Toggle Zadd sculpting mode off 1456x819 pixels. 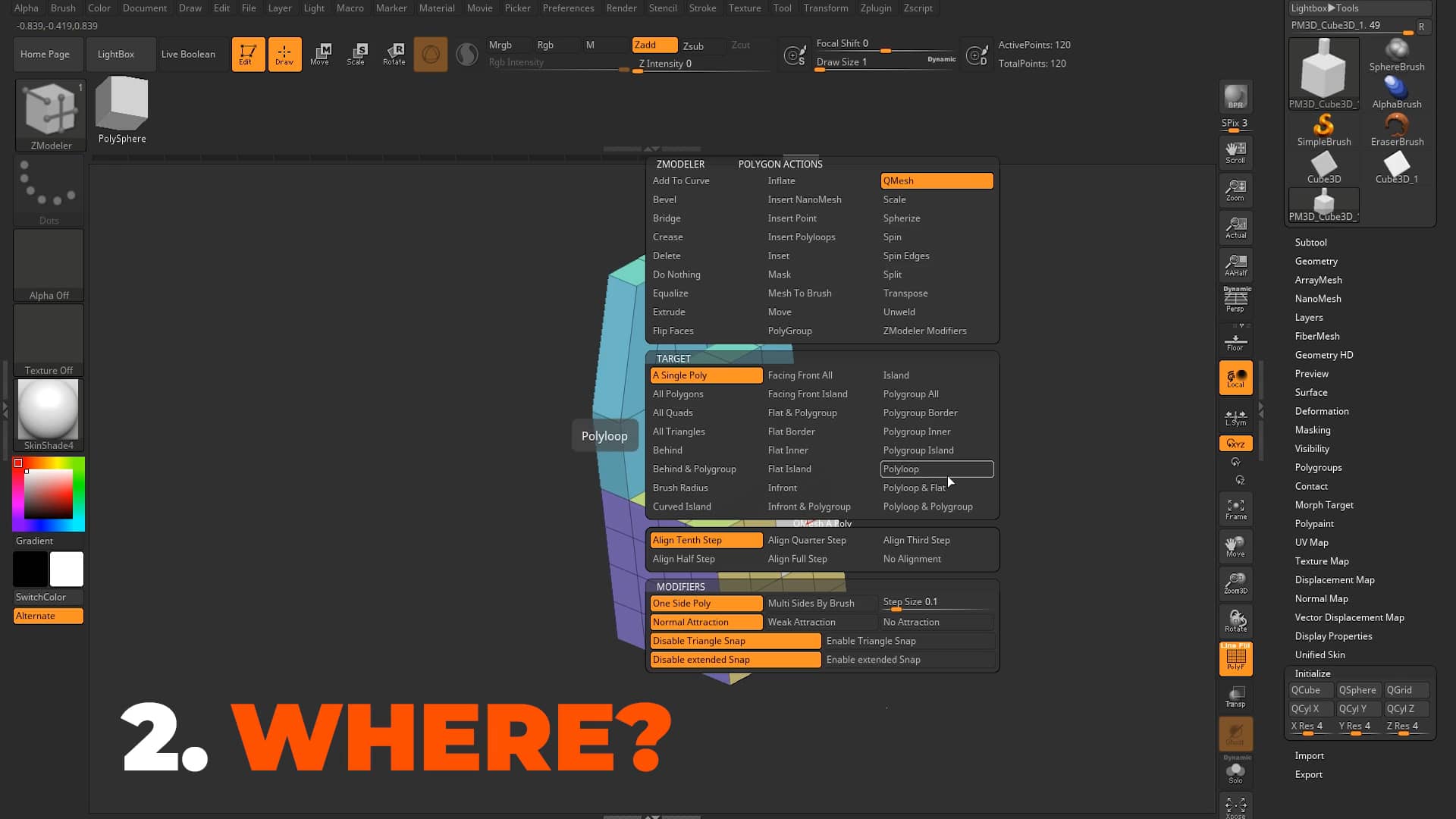click(x=654, y=45)
